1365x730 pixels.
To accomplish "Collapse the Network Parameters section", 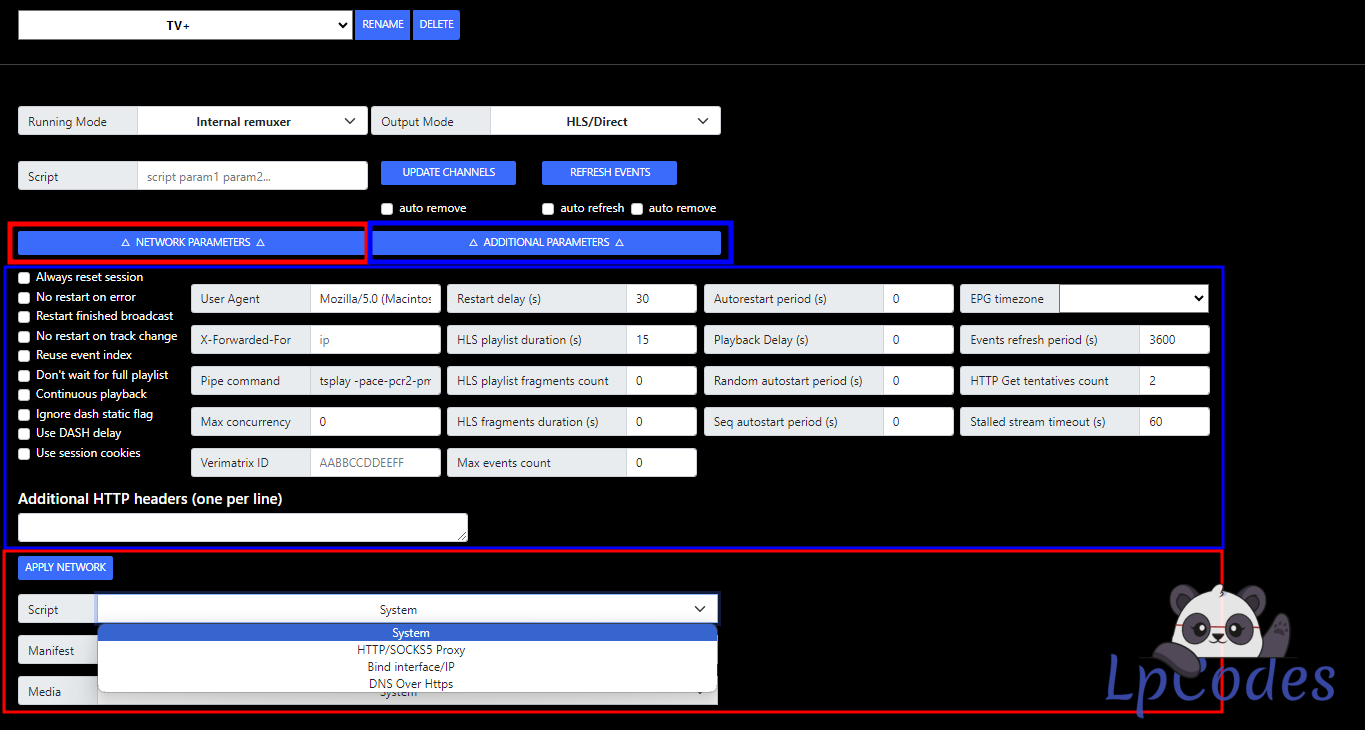I will click(x=192, y=243).
